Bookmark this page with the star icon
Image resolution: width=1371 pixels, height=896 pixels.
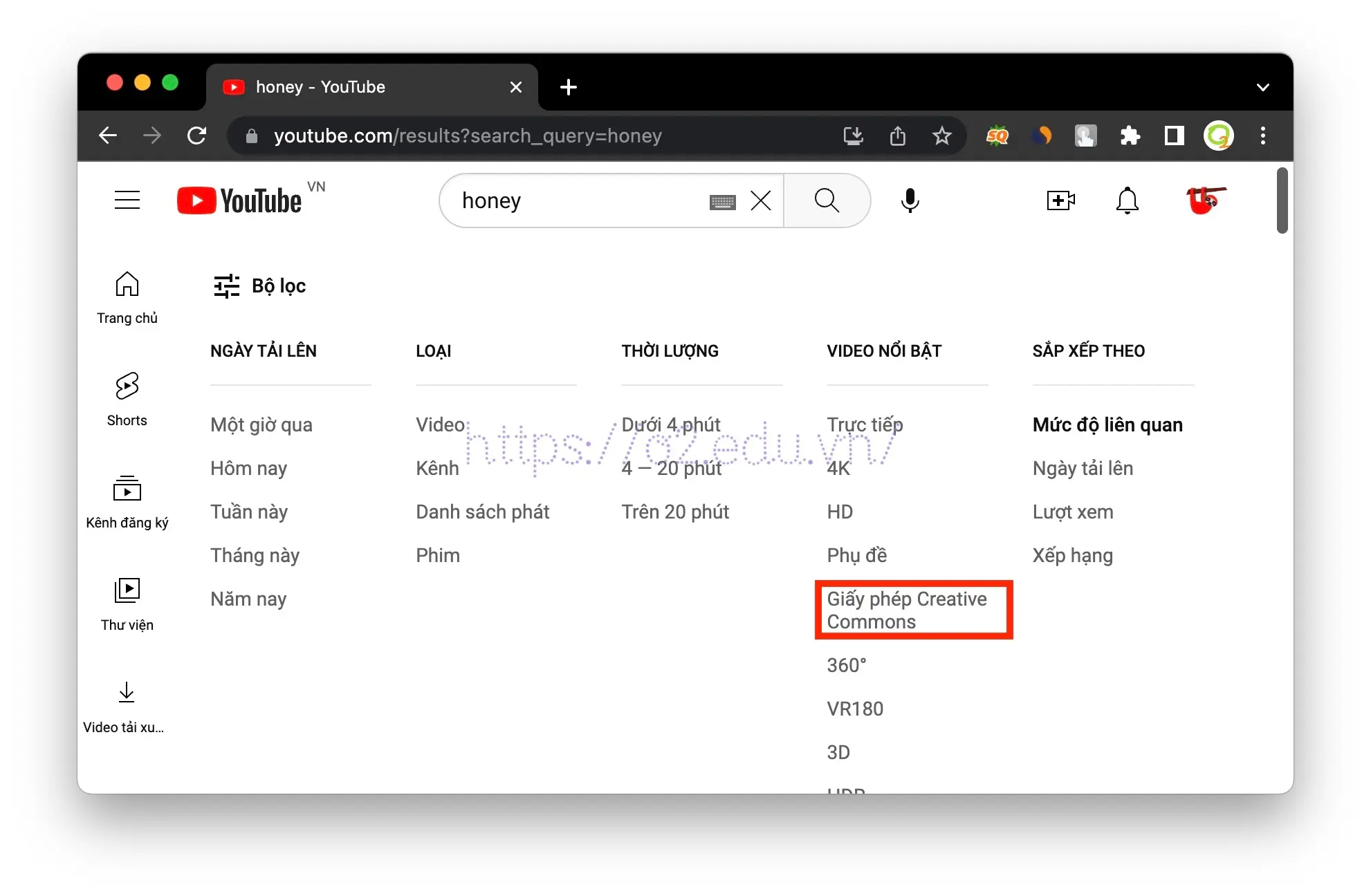pyautogui.click(x=941, y=136)
